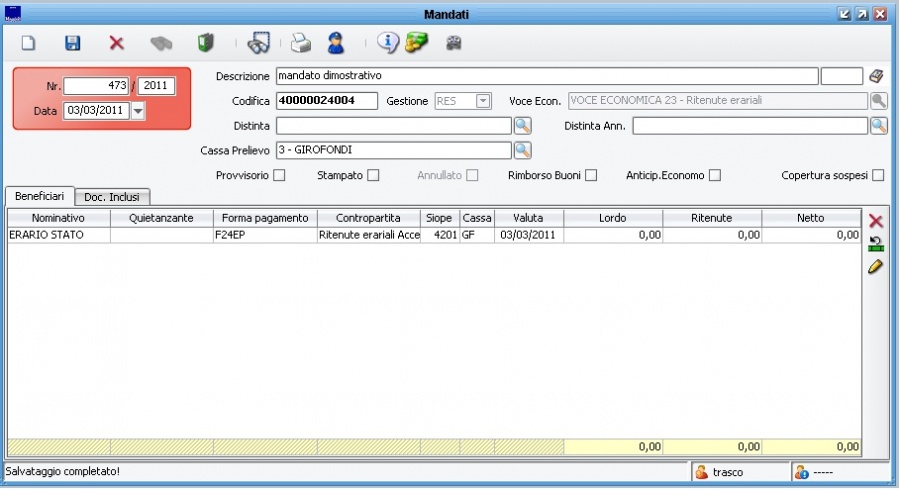Viewport: 900px width, 490px height.
Task: Save the mandato with floppy icon
Action: coord(72,43)
